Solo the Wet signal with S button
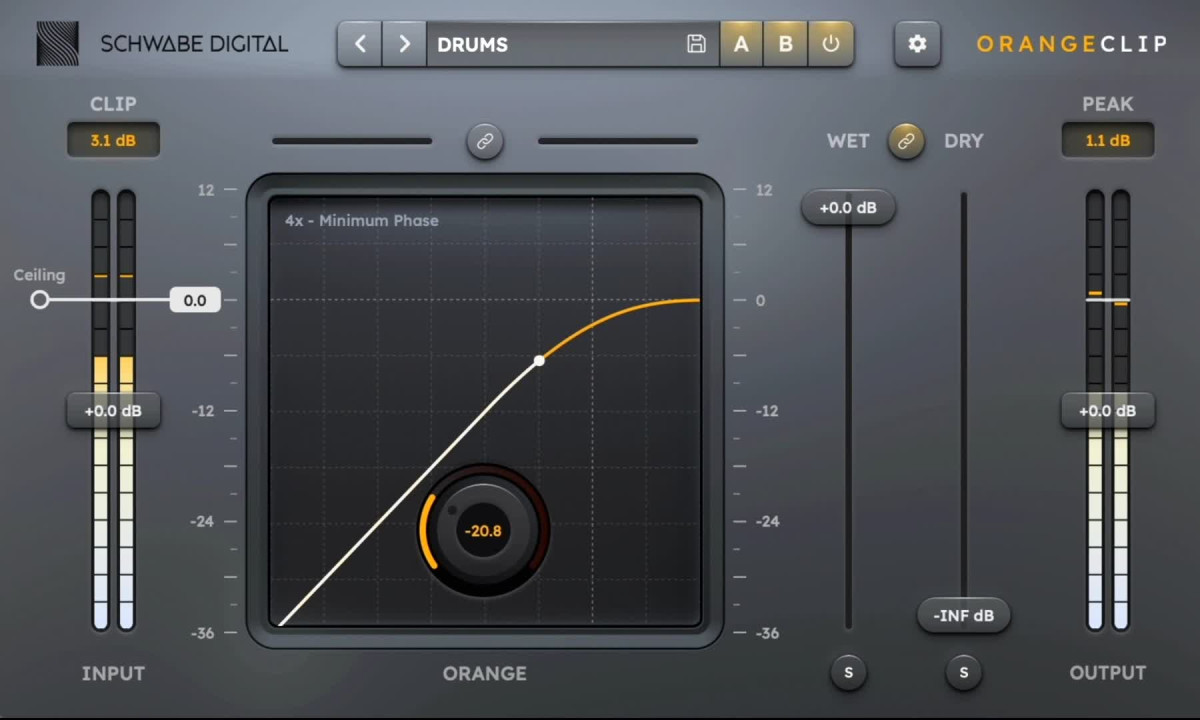Screen dimensions: 1200x720 pyautogui.click(x=848, y=672)
